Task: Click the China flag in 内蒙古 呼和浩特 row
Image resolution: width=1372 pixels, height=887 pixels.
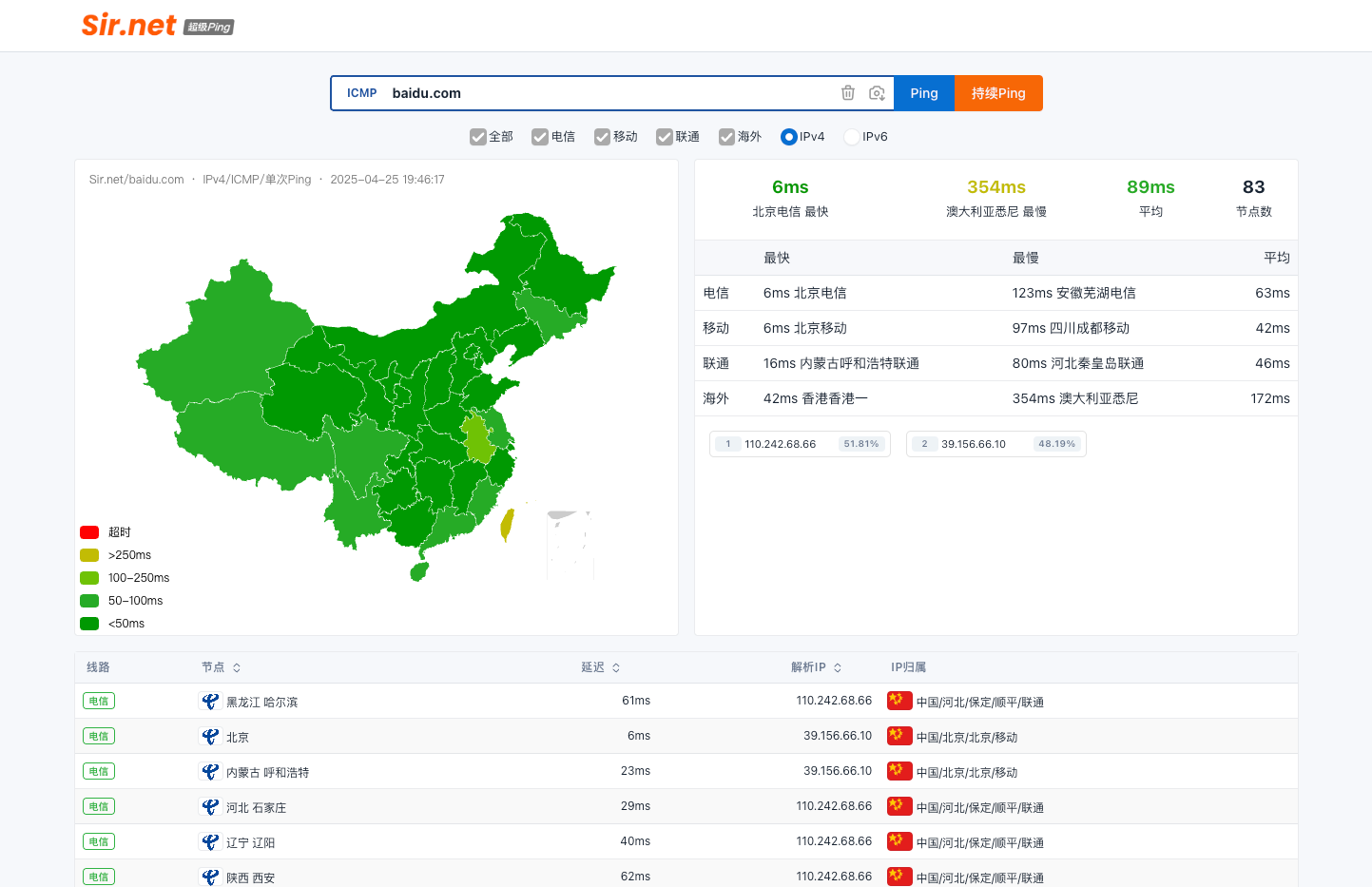Action: click(x=899, y=771)
